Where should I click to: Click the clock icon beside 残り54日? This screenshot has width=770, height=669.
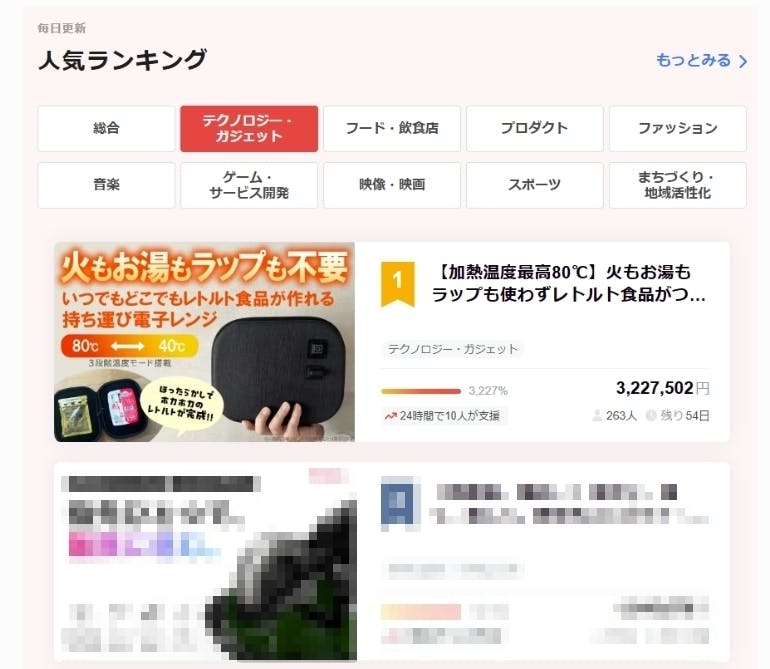(651, 416)
